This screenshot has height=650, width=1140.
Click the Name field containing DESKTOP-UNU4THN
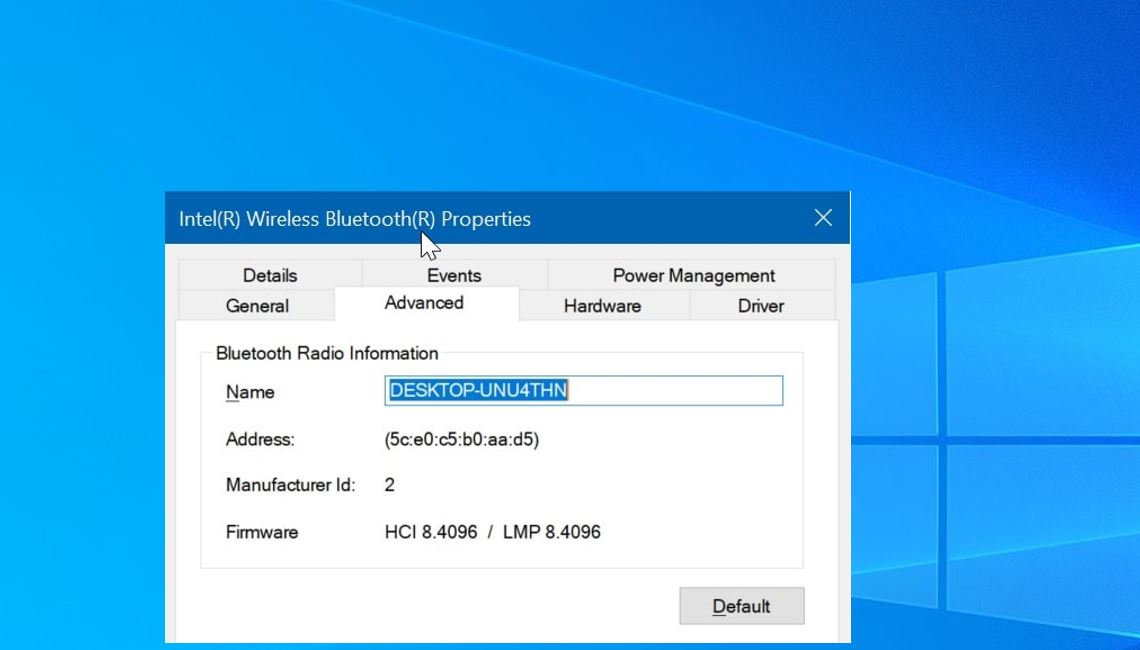584,390
